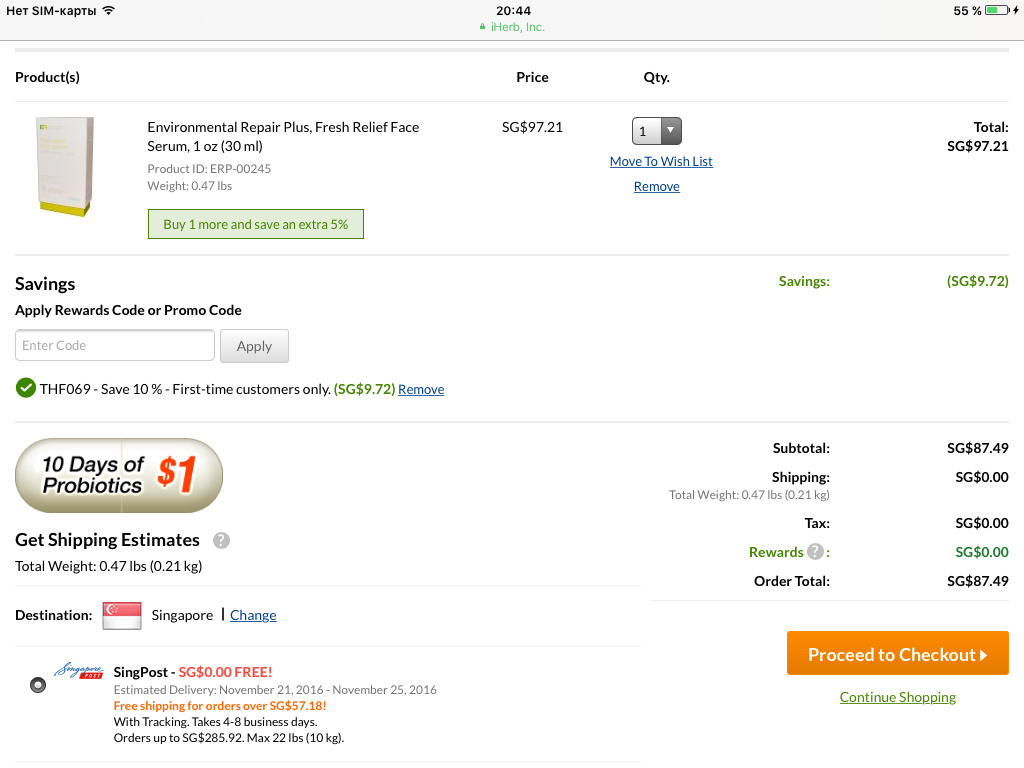Click the green checkmark beside promo THF069
The height and width of the screenshot is (768, 1024).
[x=25, y=387]
